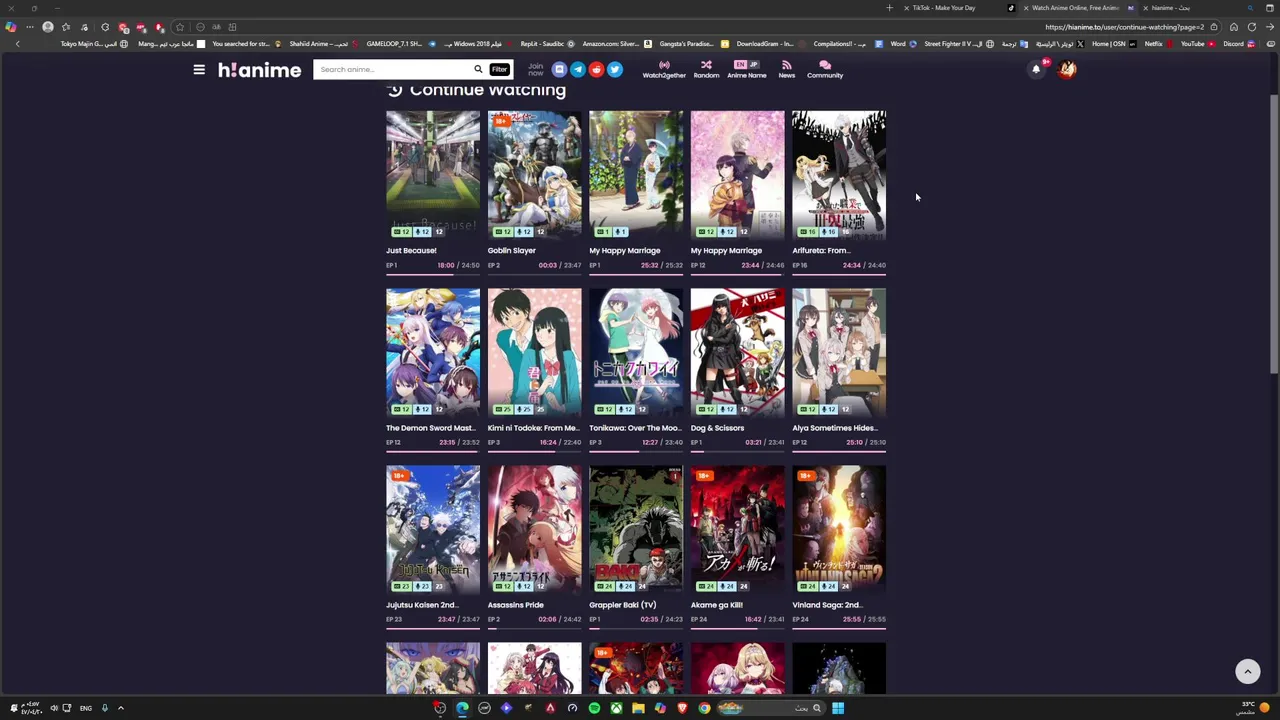Open the Discord join icon
The height and width of the screenshot is (720, 1280).
point(559,69)
